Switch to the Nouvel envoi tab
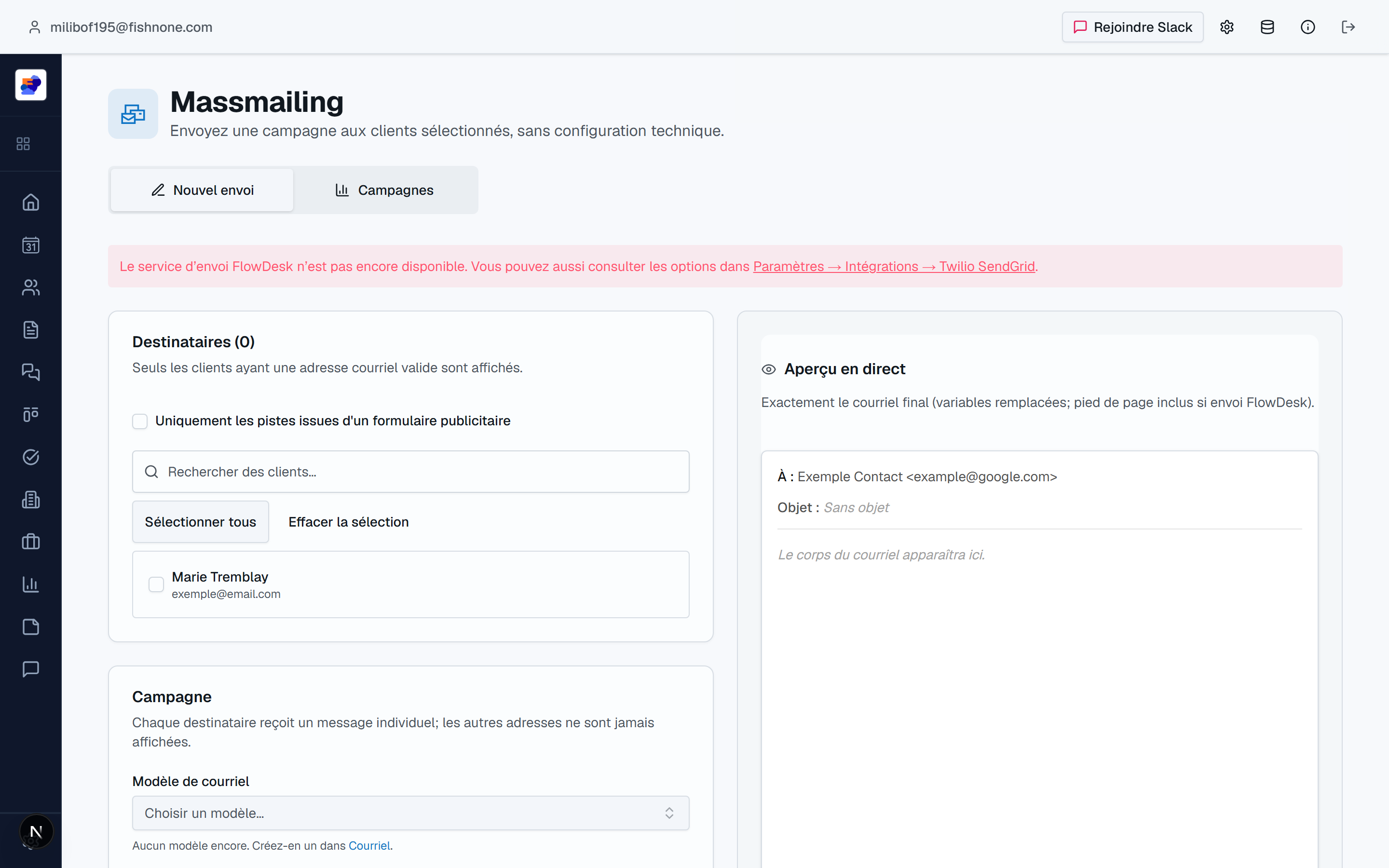1389x868 pixels. click(x=202, y=190)
